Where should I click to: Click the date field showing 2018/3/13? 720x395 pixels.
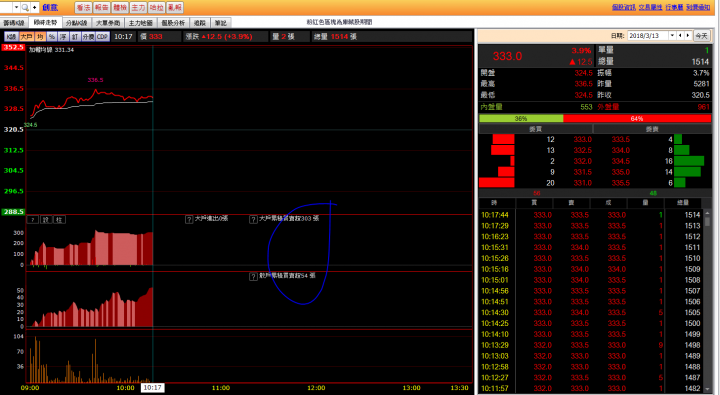point(648,35)
